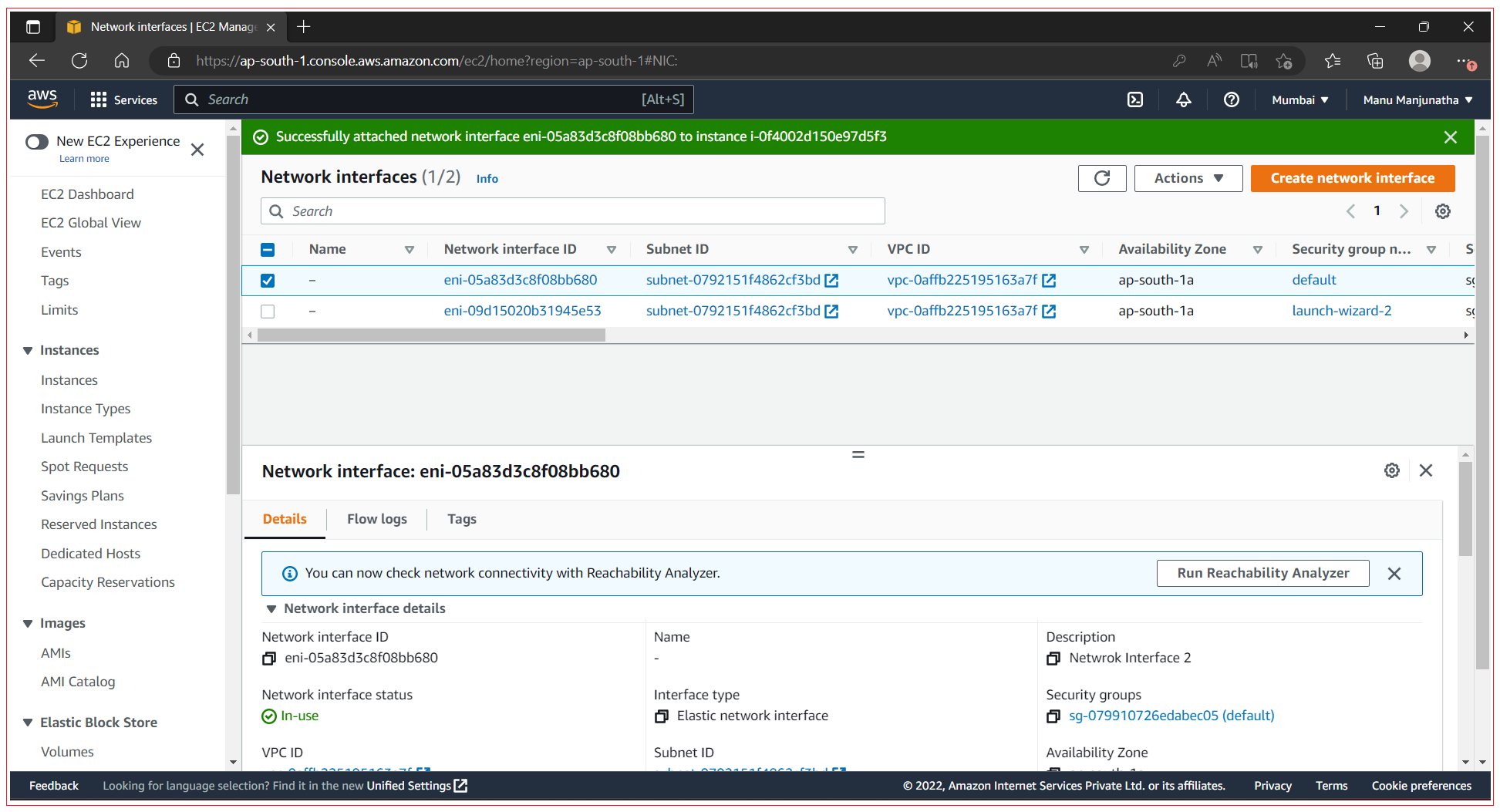Click the detail panel vertical scrollbar
Image resolution: width=1500 pixels, height=812 pixels.
(x=1465, y=509)
